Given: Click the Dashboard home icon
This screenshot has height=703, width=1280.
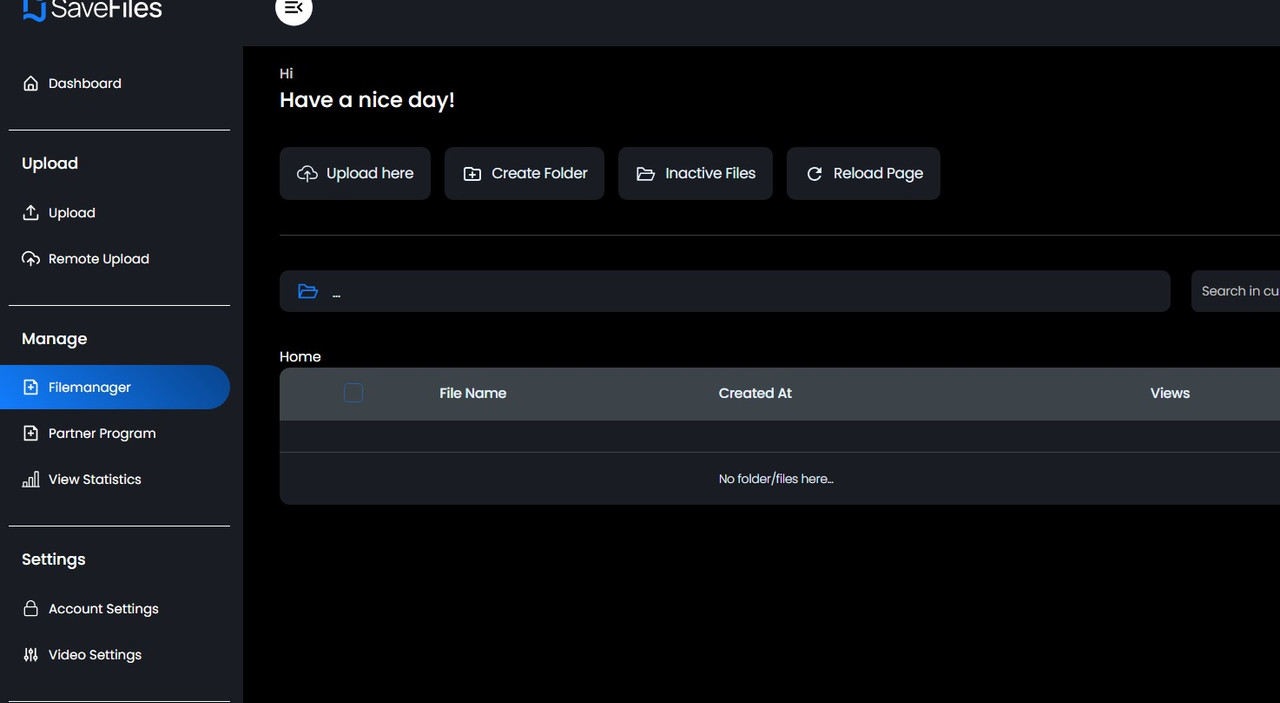Looking at the screenshot, I should point(31,84).
